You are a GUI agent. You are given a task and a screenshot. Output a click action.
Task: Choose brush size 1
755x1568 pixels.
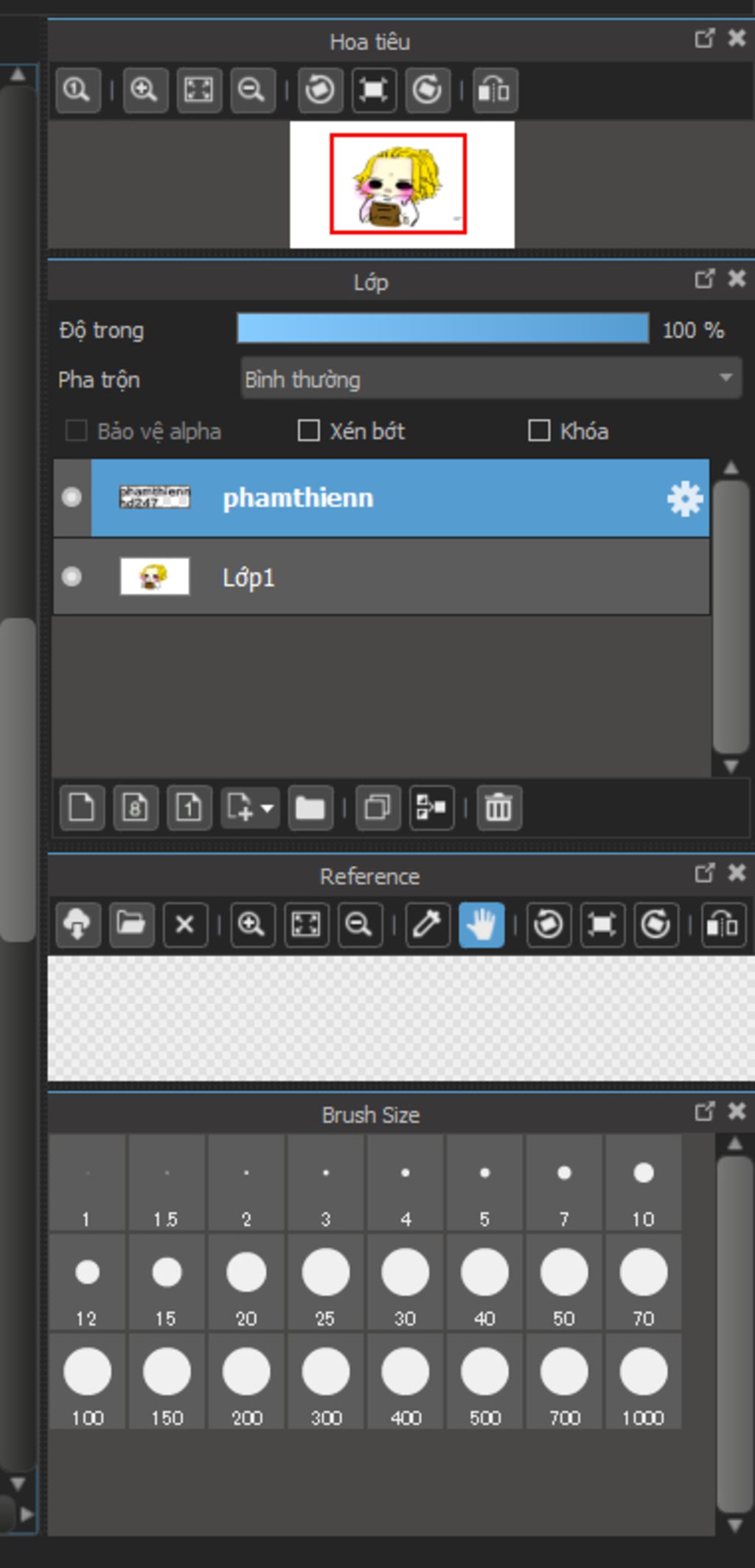click(87, 1184)
